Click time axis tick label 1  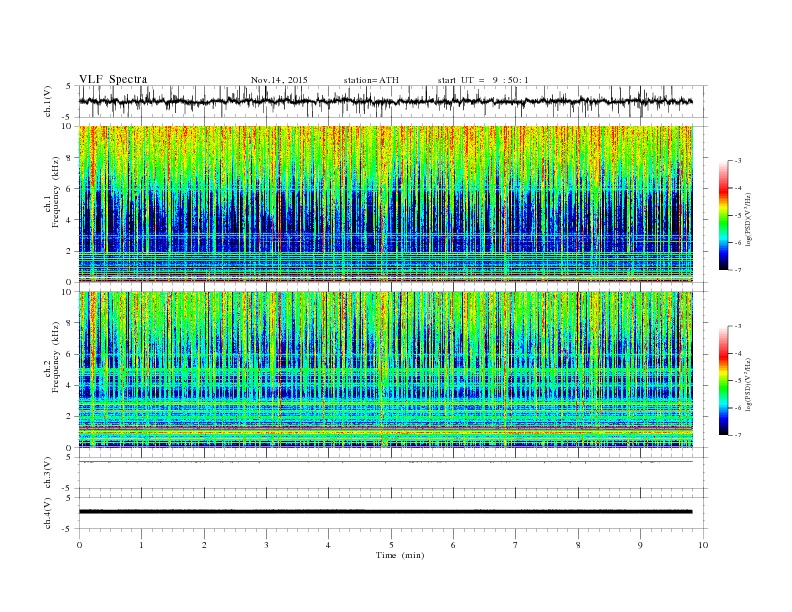coord(141,545)
